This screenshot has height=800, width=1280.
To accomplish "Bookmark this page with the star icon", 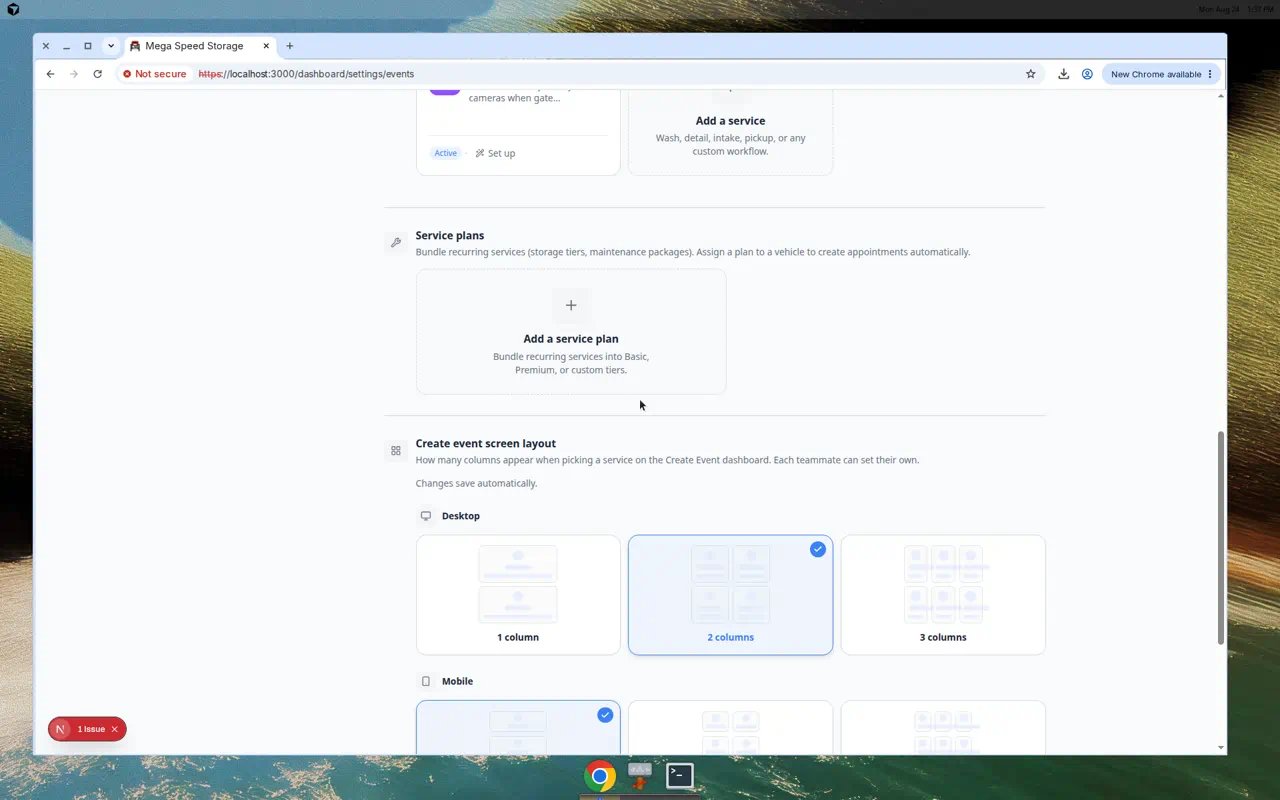I will pos(1030,74).
